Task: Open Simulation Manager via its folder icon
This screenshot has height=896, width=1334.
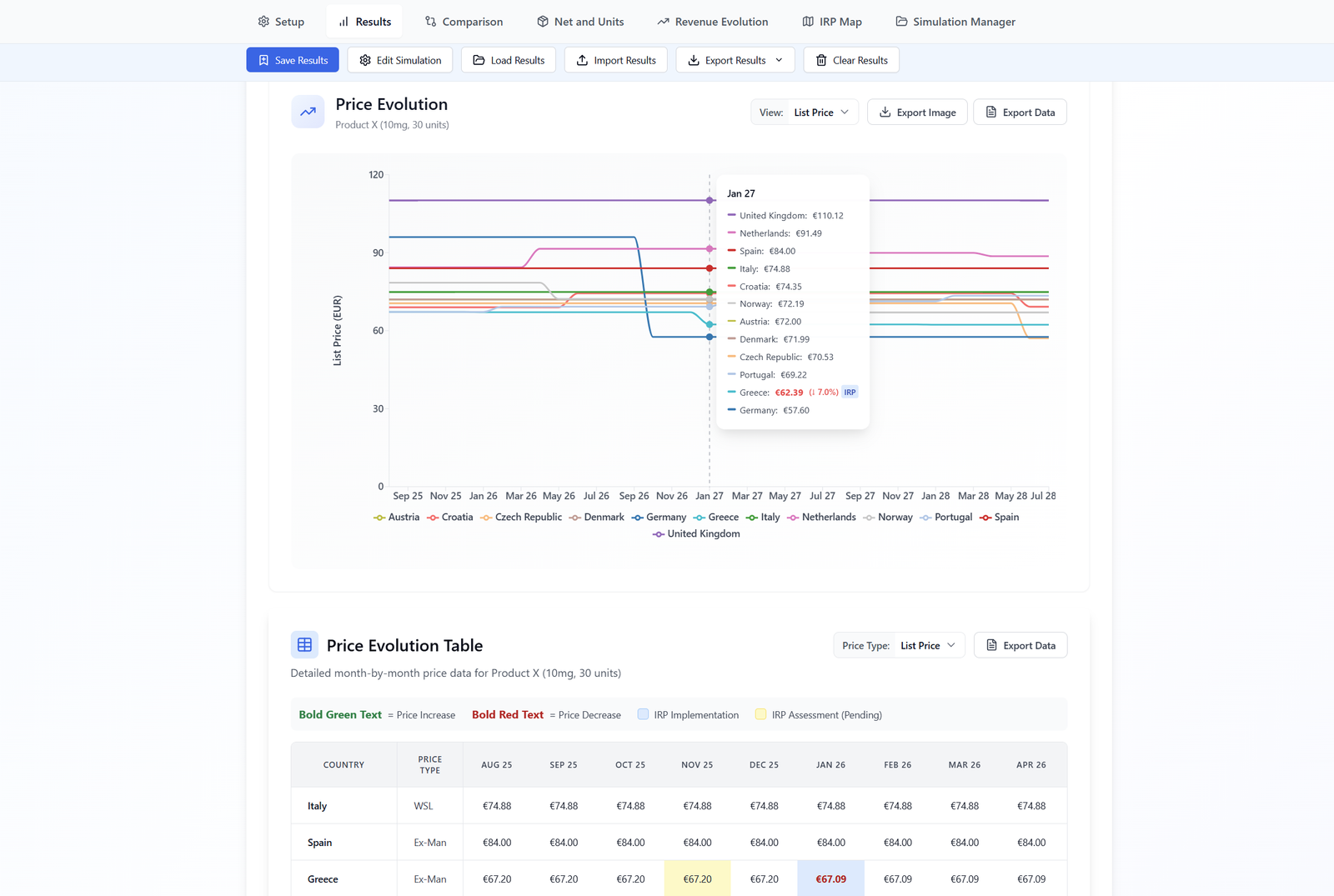Action: click(900, 21)
